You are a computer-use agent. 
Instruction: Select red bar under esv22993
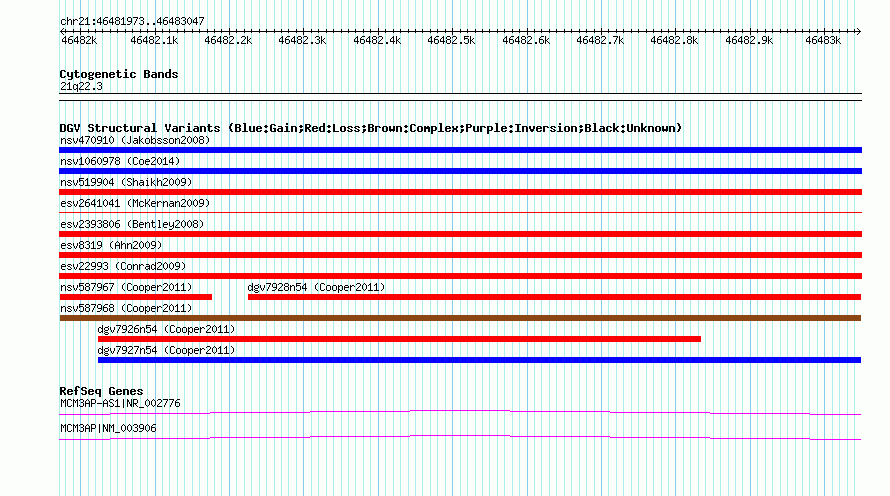pos(460,276)
